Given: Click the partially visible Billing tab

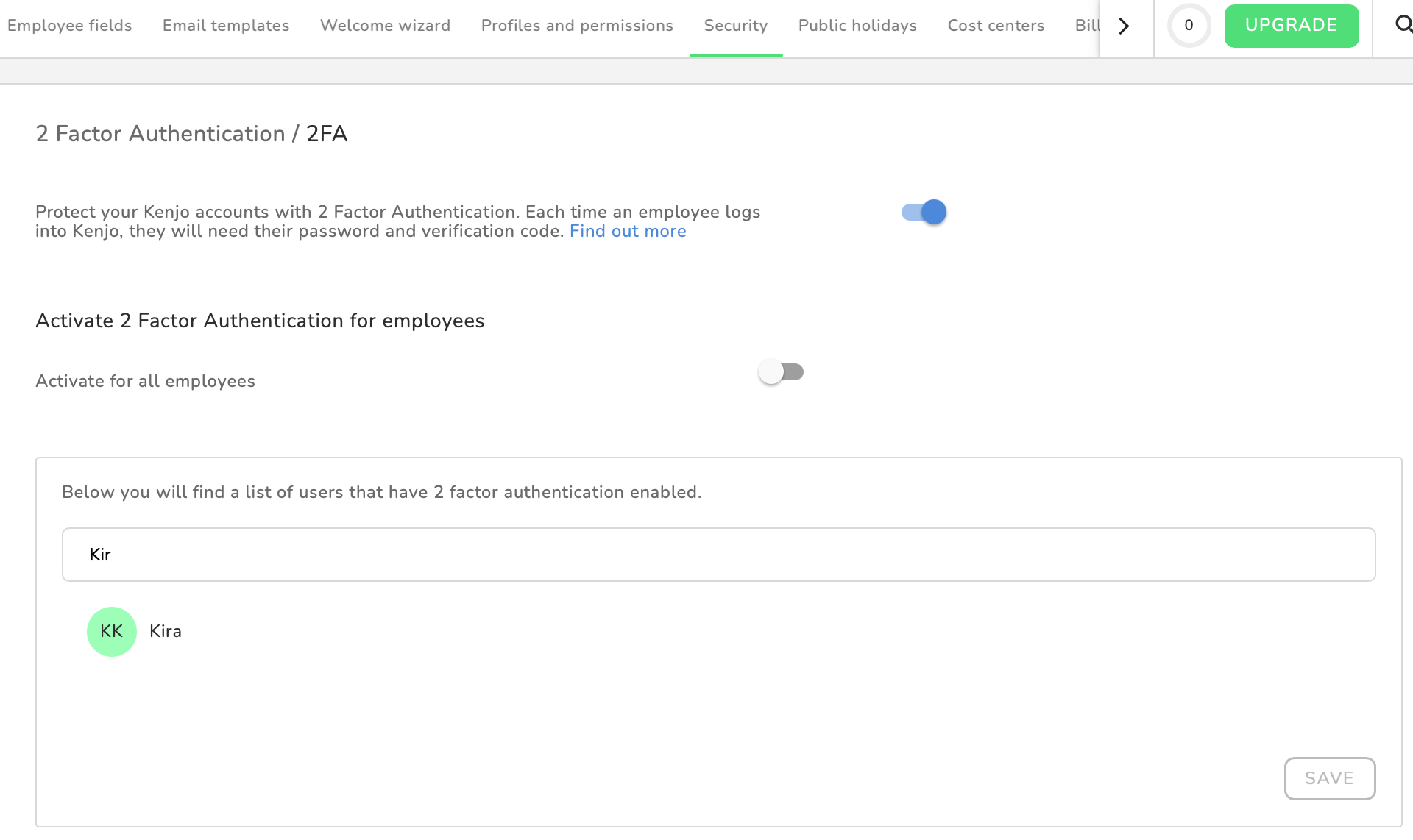Looking at the screenshot, I should 1086,26.
